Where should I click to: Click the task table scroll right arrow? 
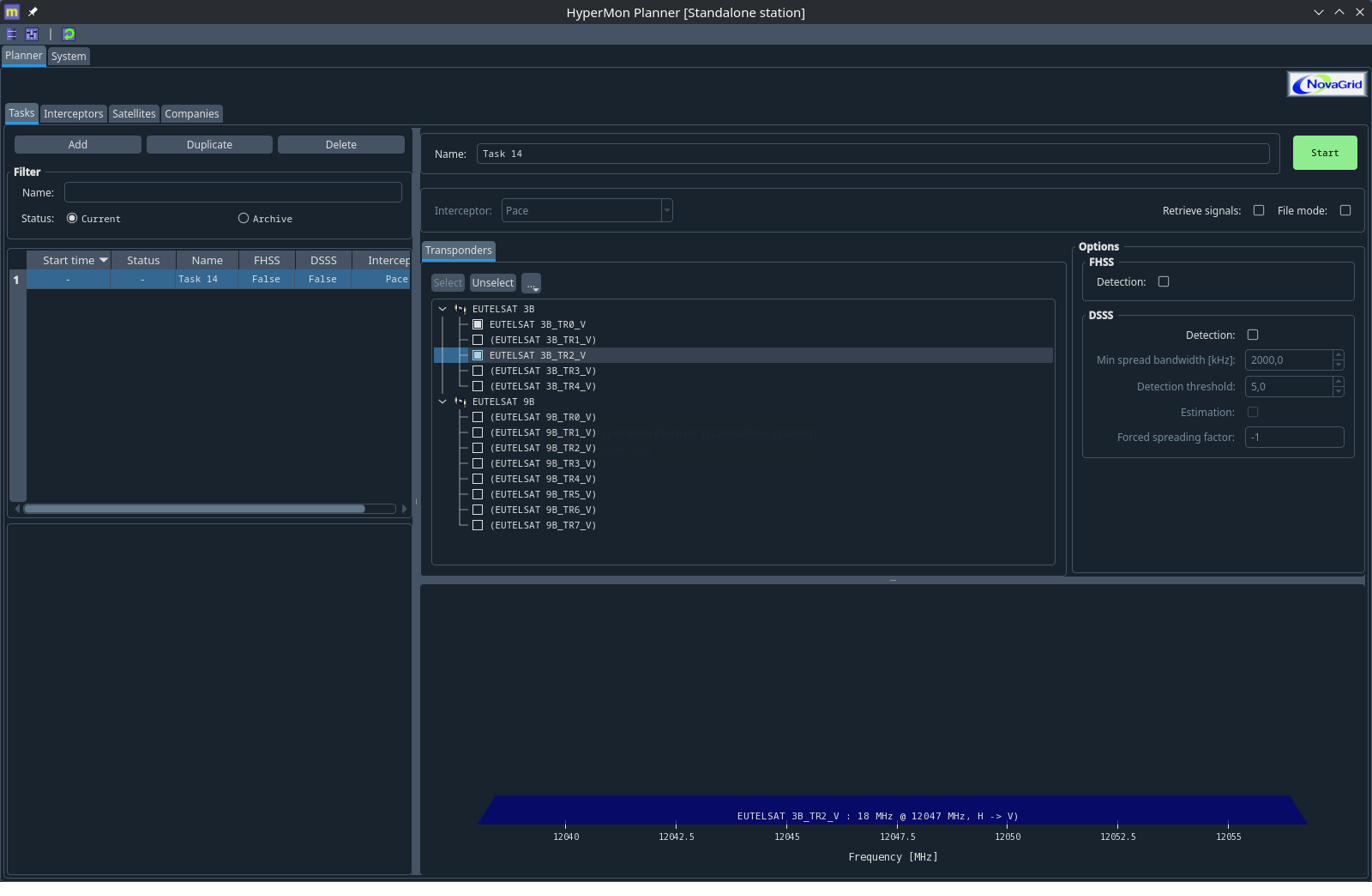click(x=404, y=509)
